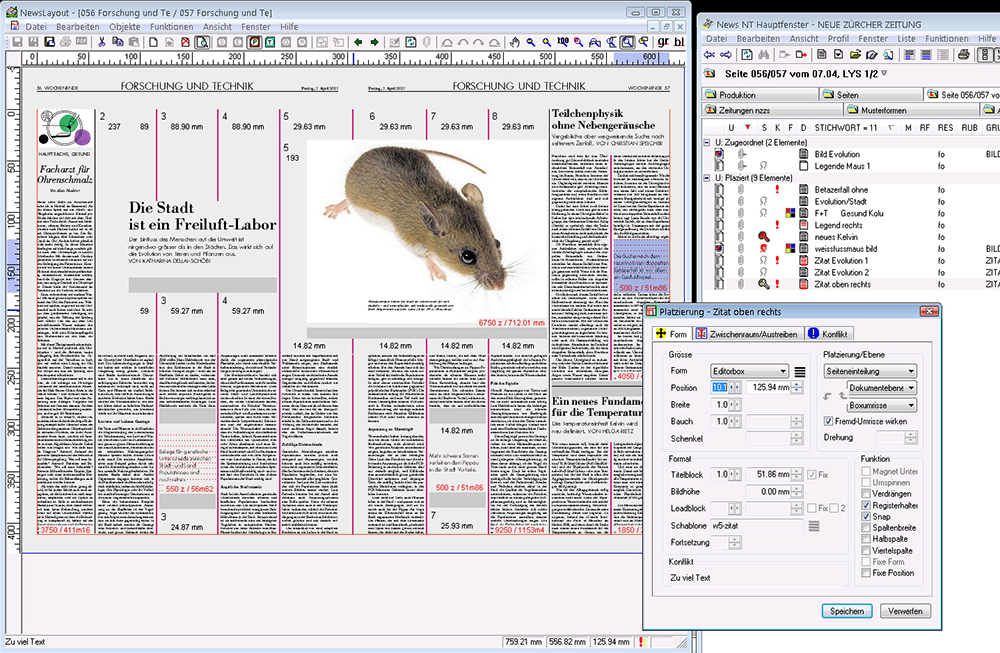Click the green left arrow in NewsLayout toolbar

[x=358, y=42]
